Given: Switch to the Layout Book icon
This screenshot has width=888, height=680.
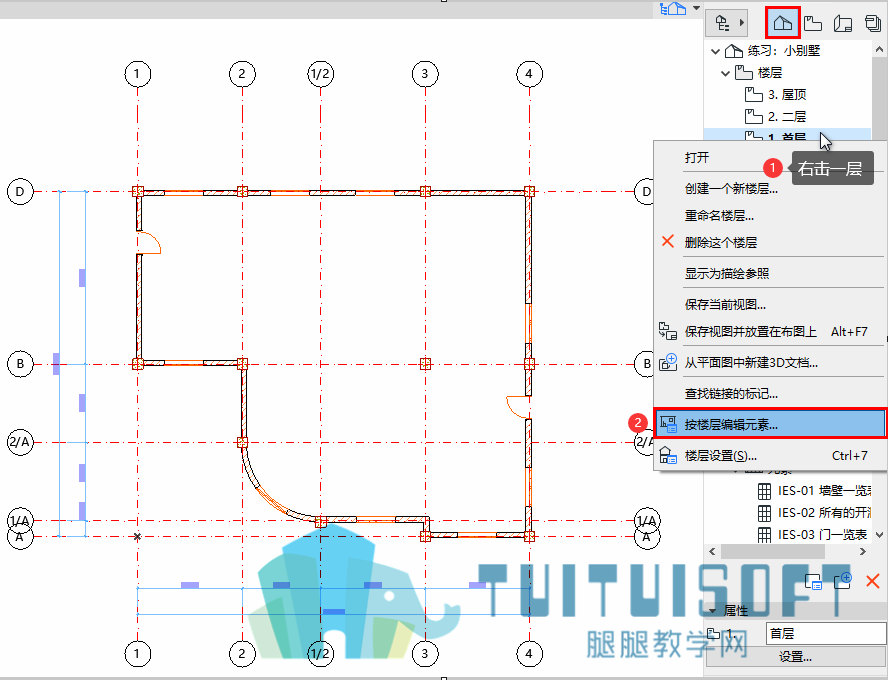Looking at the screenshot, I should click(x=843, y=23).
